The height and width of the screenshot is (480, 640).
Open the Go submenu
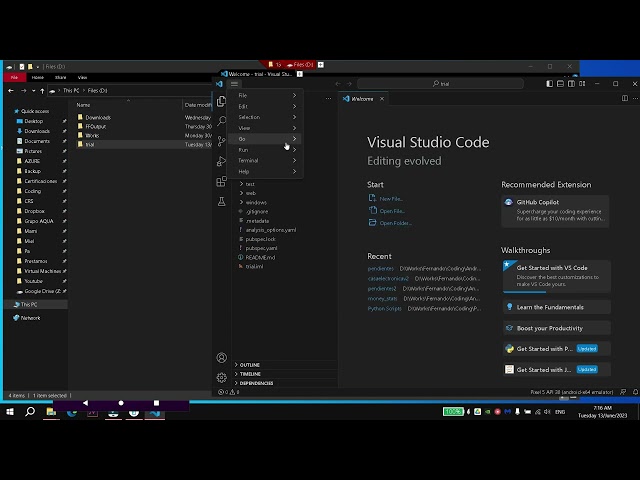265,139
